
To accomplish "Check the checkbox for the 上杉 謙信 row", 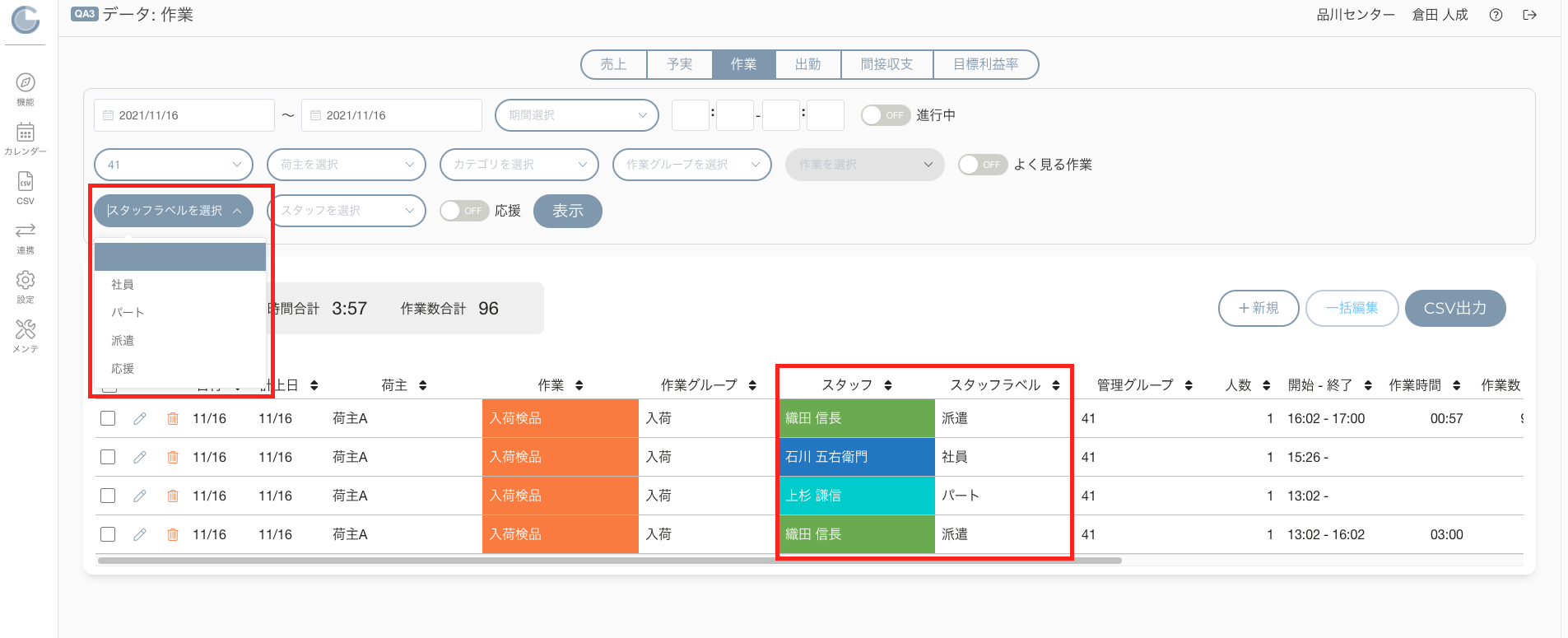I will 108,496.
